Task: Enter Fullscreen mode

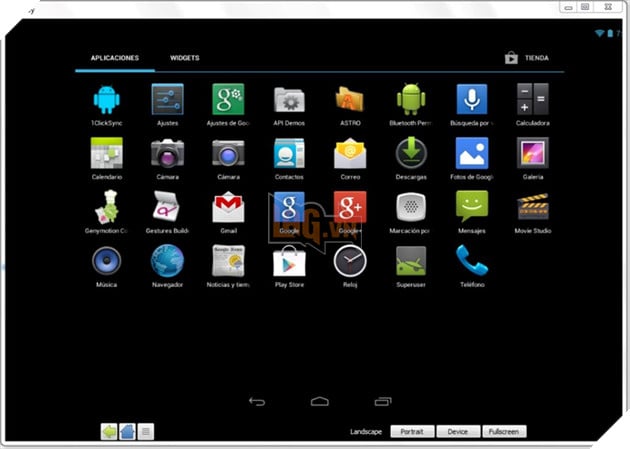Action: click(x=504, y=431)
